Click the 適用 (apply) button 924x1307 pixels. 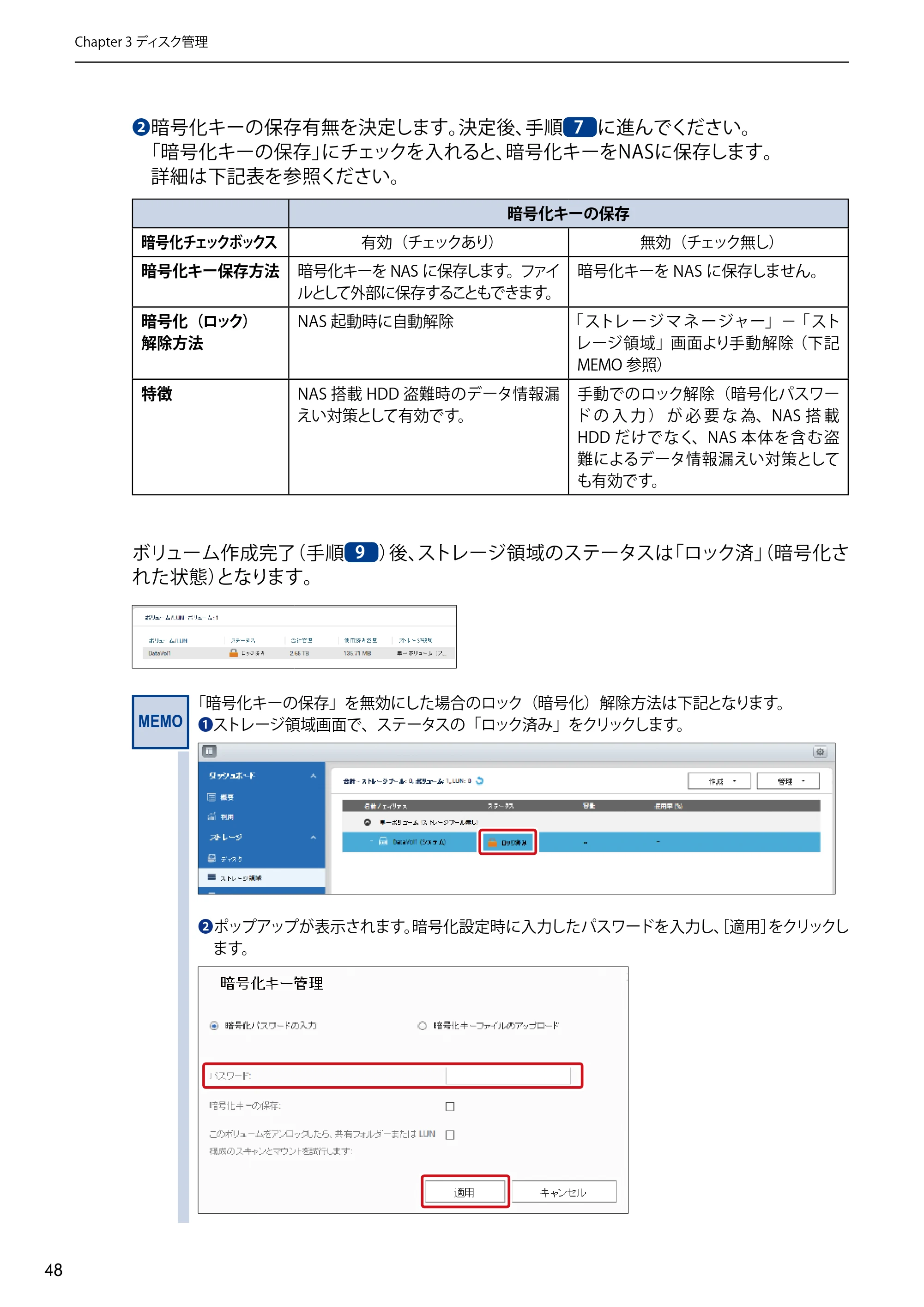pos(465,1191)
